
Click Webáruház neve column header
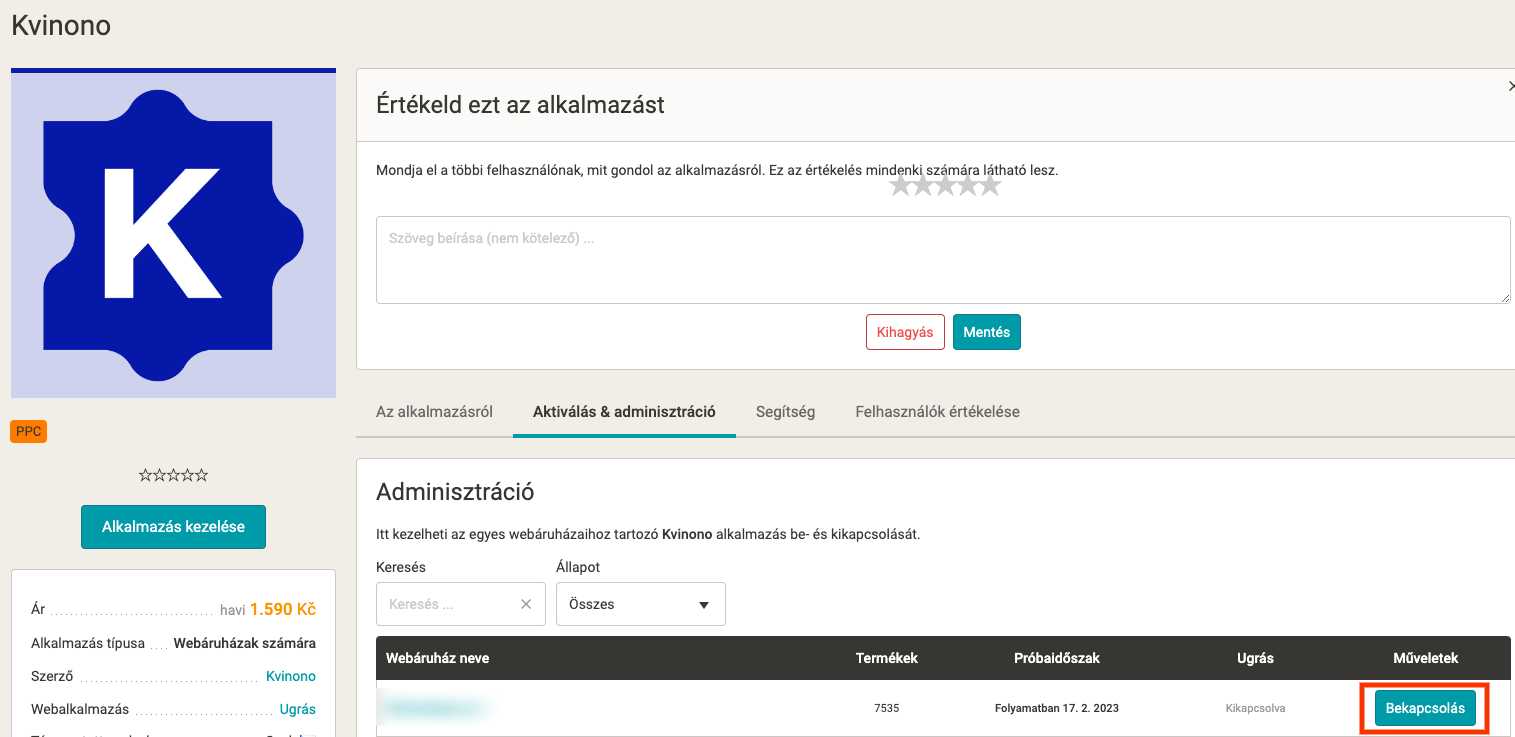point(437,658)
